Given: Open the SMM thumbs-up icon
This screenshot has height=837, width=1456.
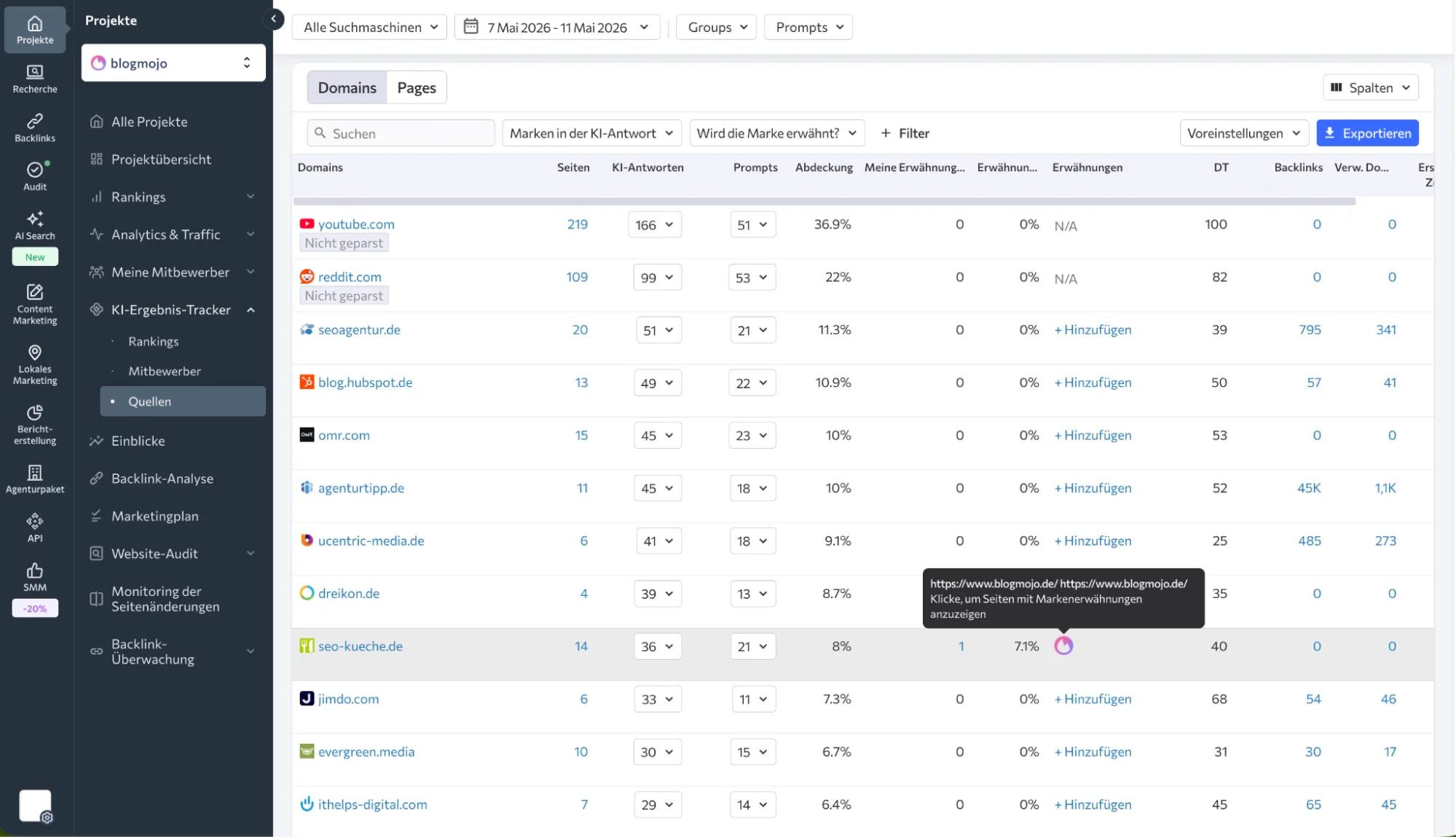Looking at the screenshot, I should point(35,570).
